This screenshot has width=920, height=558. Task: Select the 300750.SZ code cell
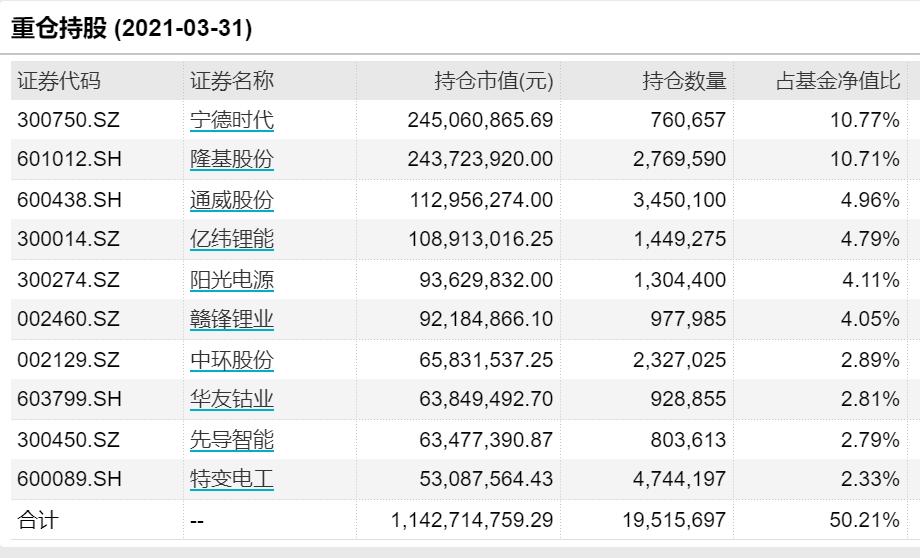point(68,121)
